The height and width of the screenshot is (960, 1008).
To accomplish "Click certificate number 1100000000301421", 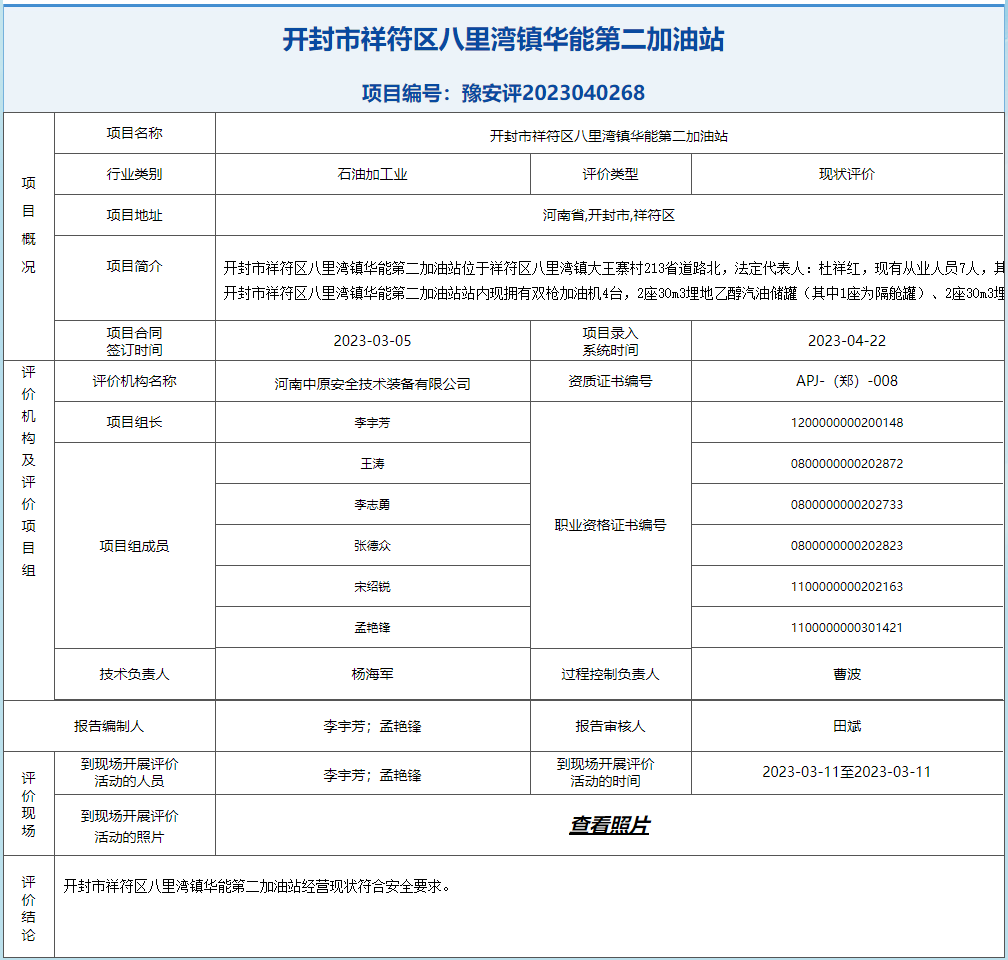I will [846, 628].
